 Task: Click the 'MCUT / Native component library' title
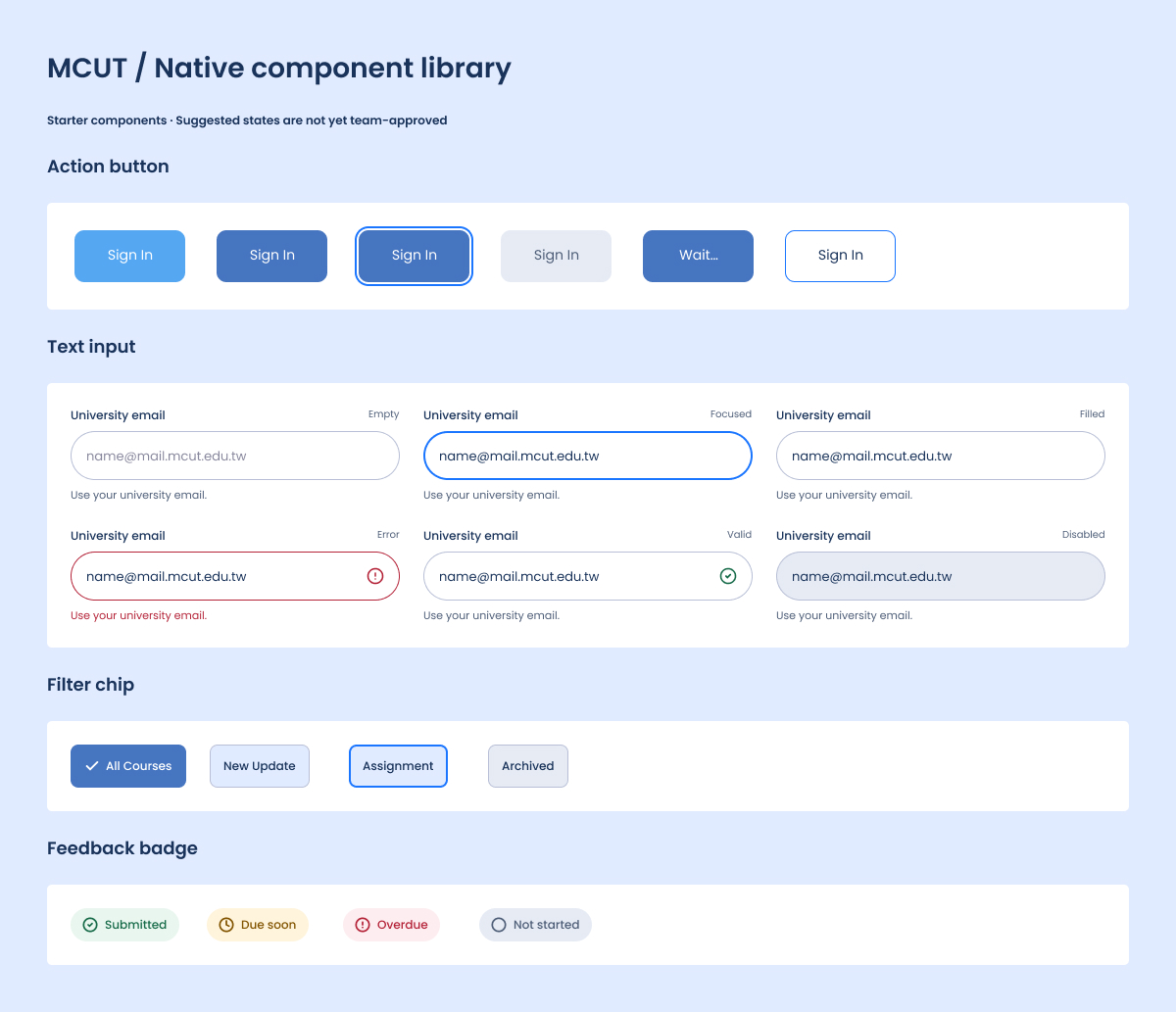pyautogui.click(x=279, y=69)
